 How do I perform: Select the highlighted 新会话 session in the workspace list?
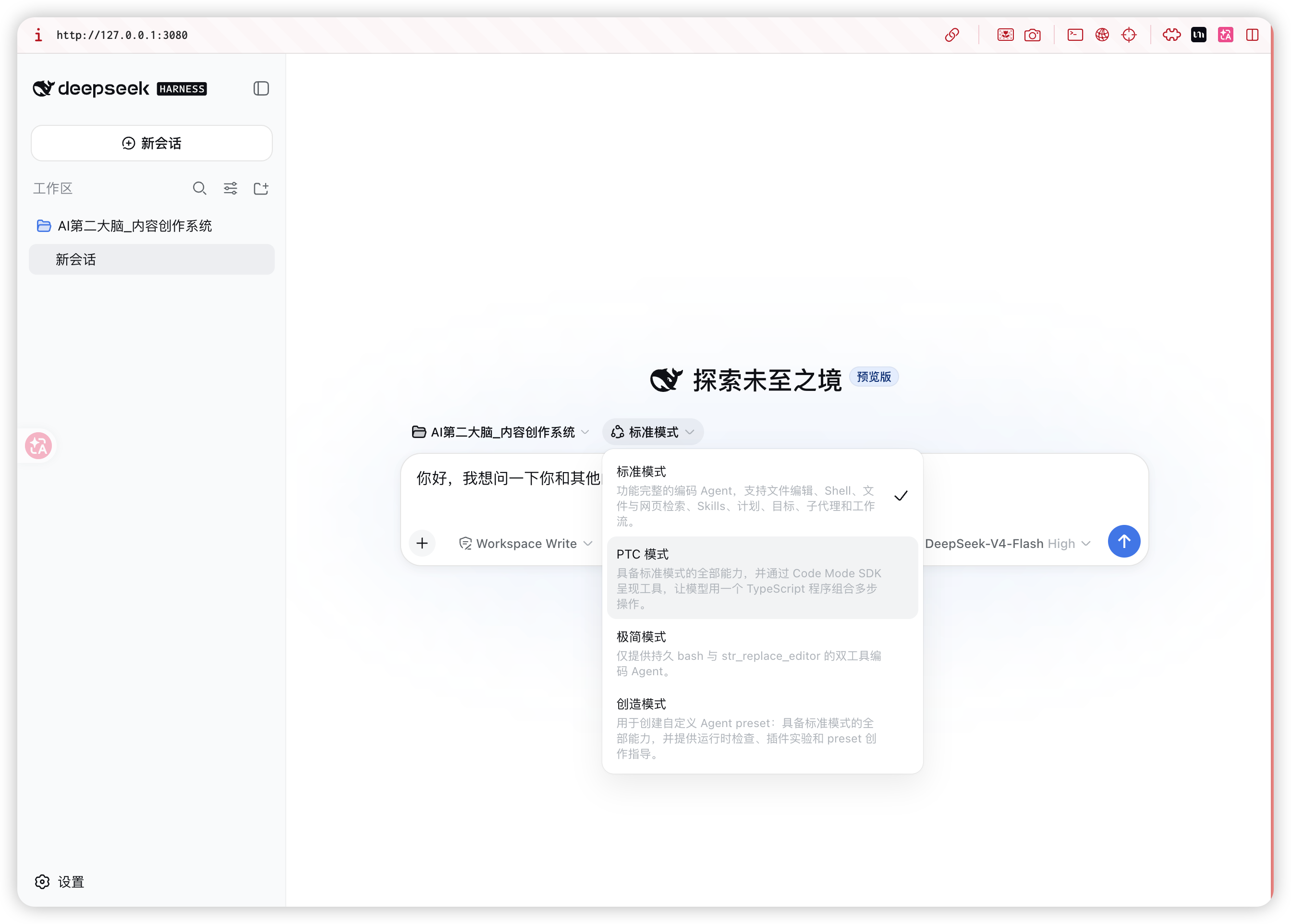pos(152,259)
